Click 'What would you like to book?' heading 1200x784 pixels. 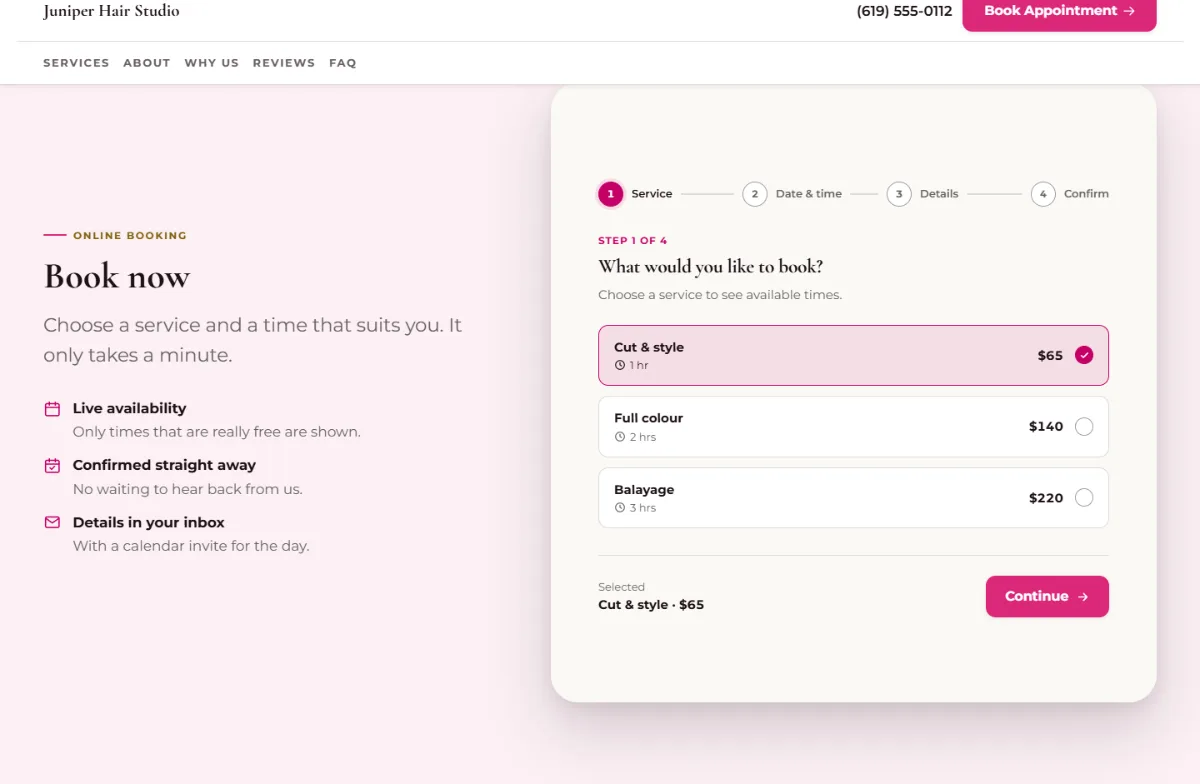pyautogui.click(x=711, y=267)
